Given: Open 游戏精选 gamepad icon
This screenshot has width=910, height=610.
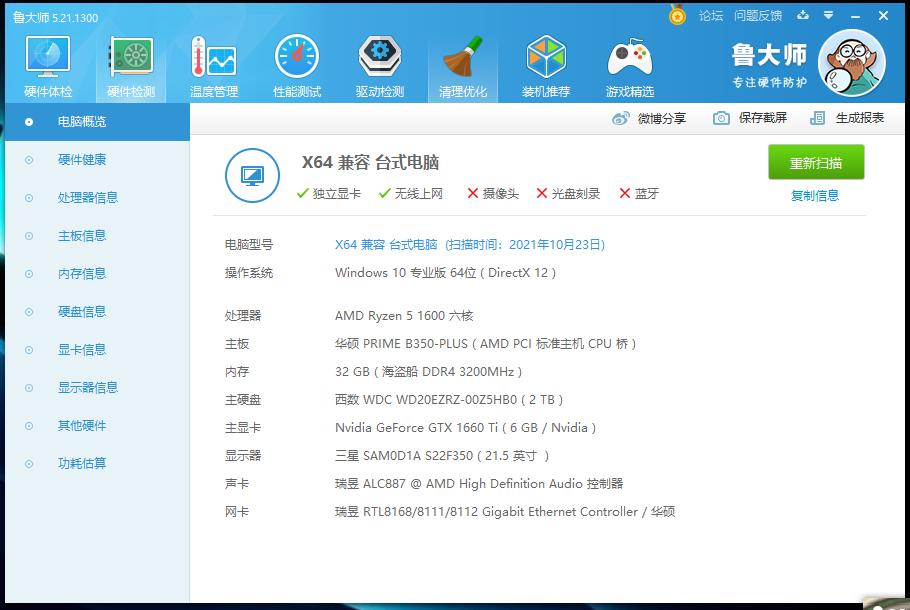Looking at the screenshot, I should coord(630,66).
